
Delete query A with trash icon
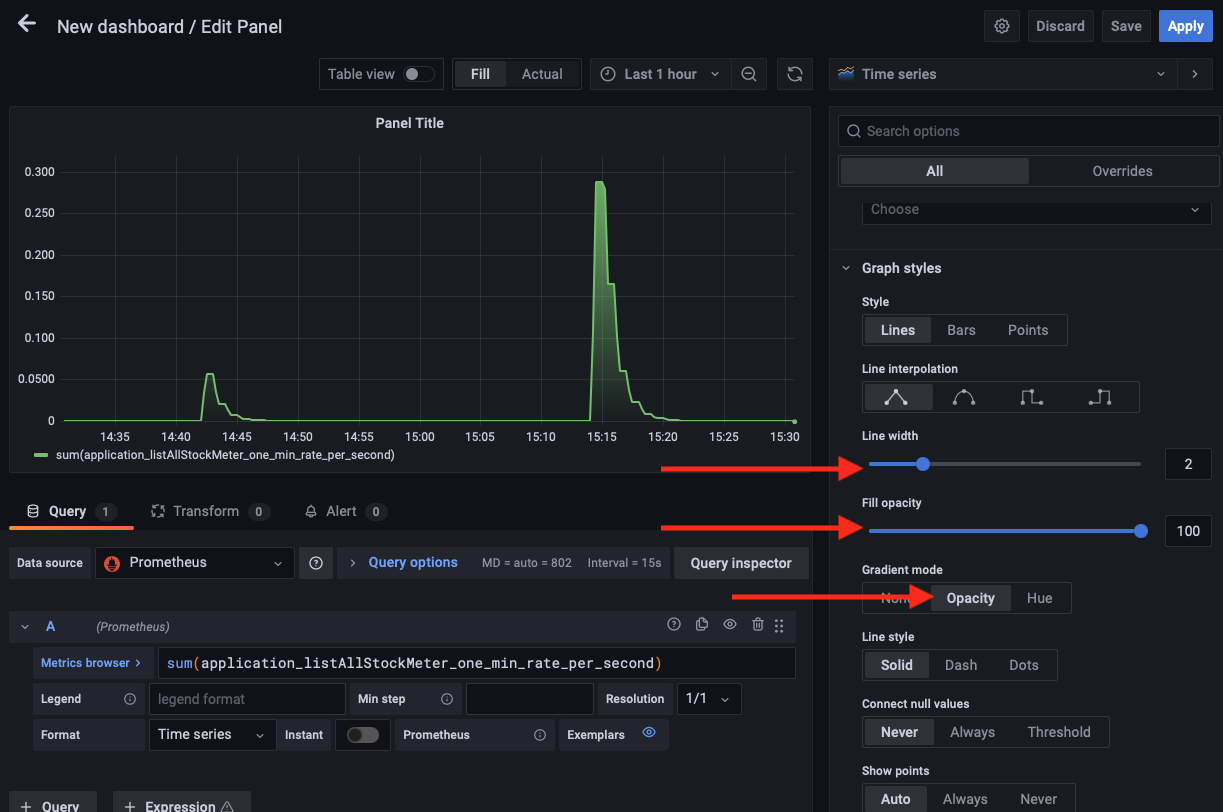757,624
